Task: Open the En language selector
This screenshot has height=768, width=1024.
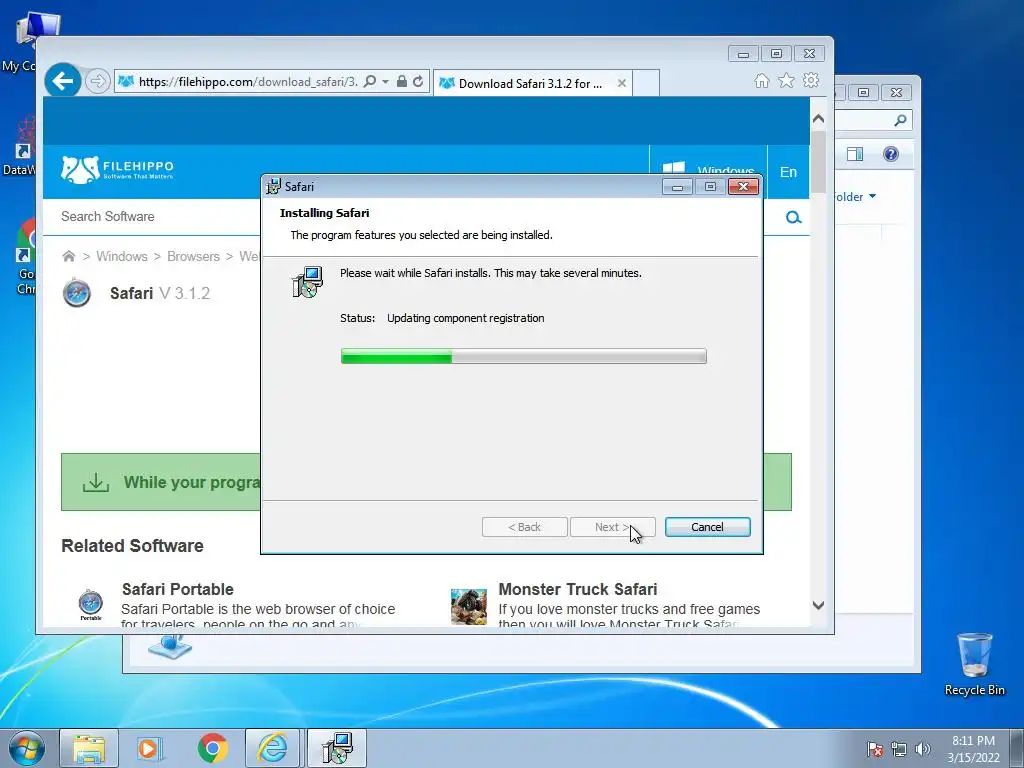Action: [x=788, y=172]
